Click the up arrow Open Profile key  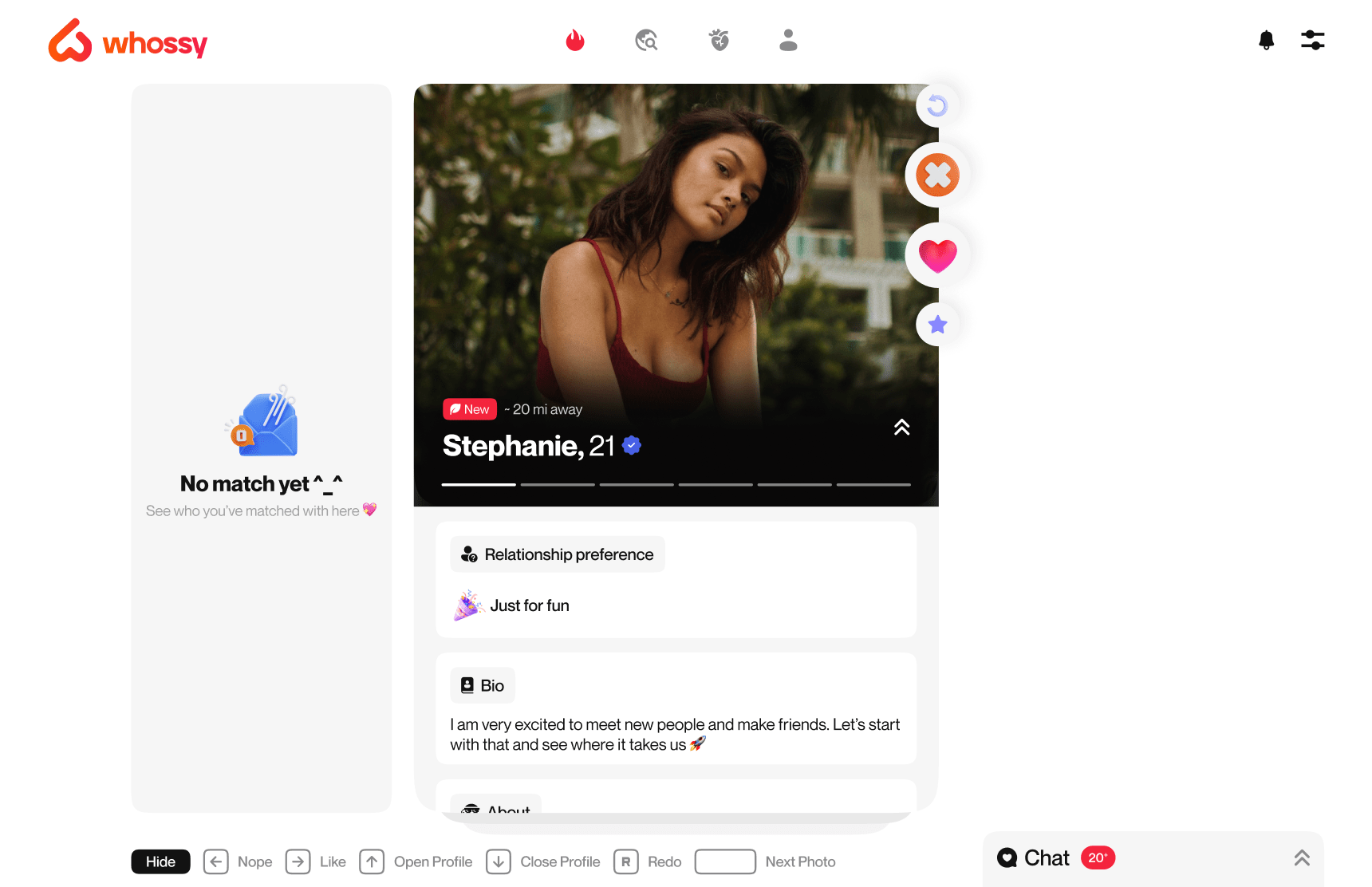tap(372, 861)
